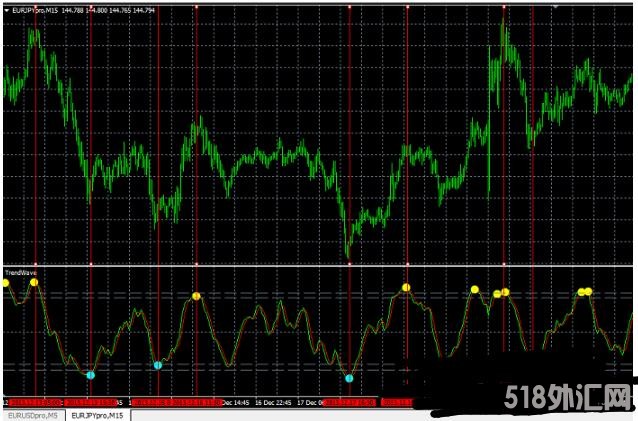Viewport: 638px width, 421px height.
Task: Click the rightmost yellow sell signal dot
Action: pyautogui.click(x=588, y=291)
